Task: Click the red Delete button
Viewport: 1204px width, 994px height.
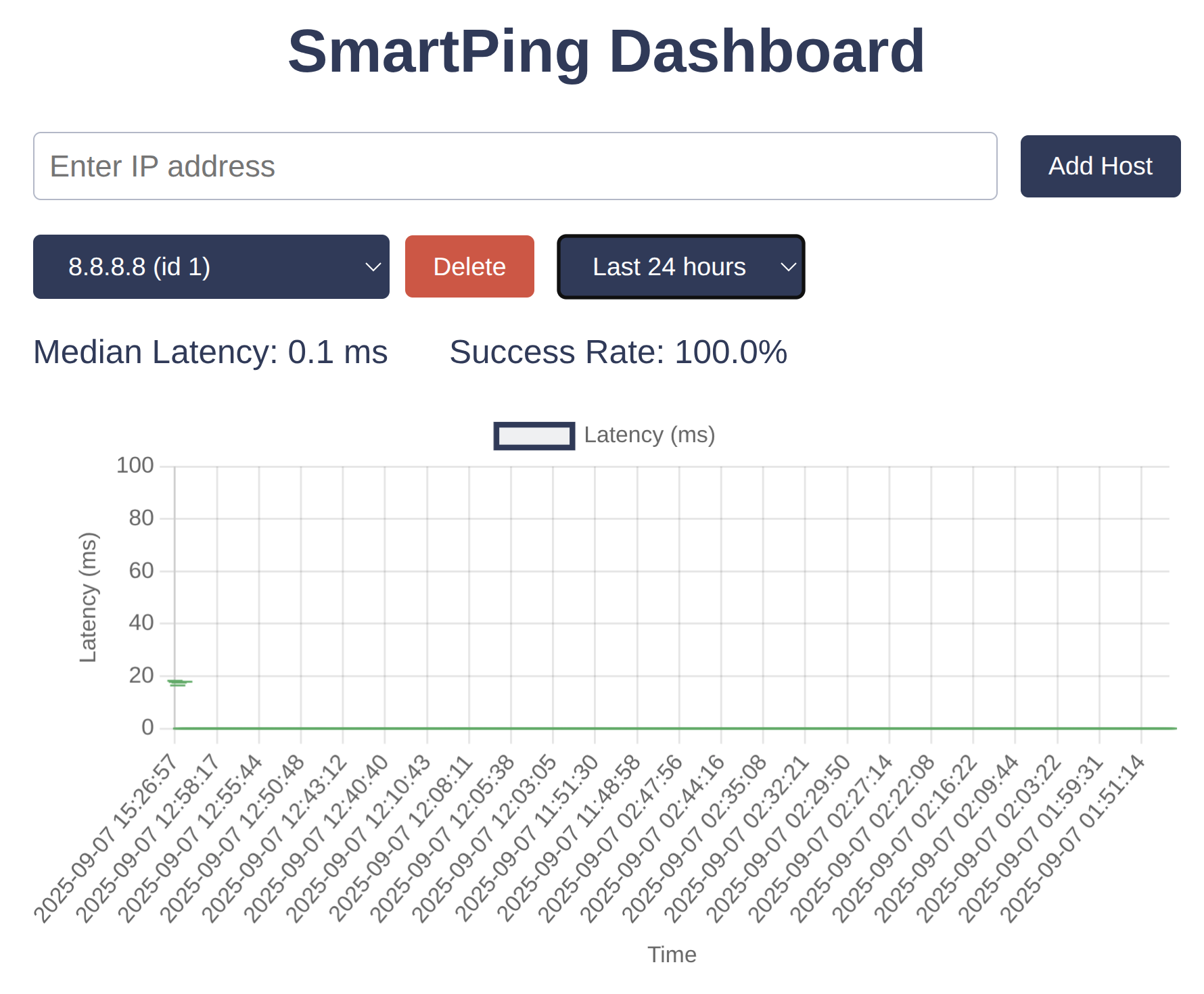Action: [469, 266]
